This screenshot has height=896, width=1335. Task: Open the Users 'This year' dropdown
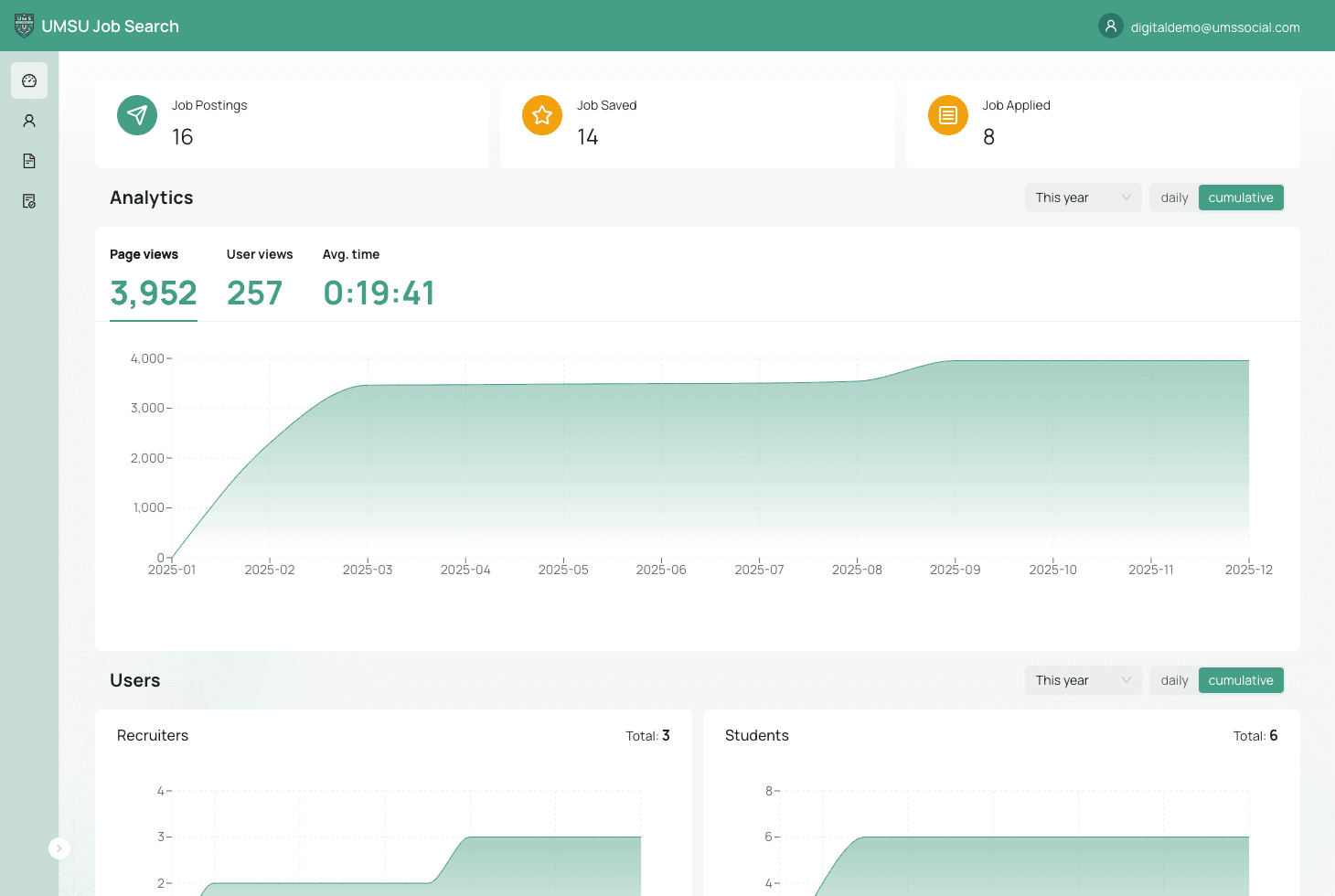tap(1083, 680)
